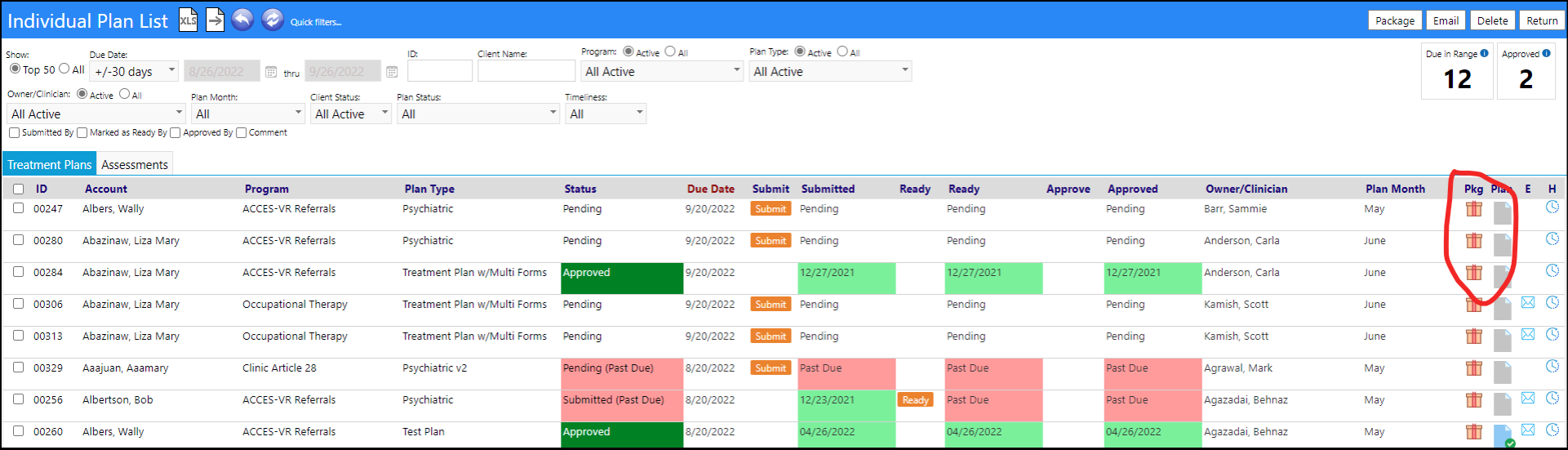Export list to XLS file icon
The image size is (1568, 450).
coord(188,20)
